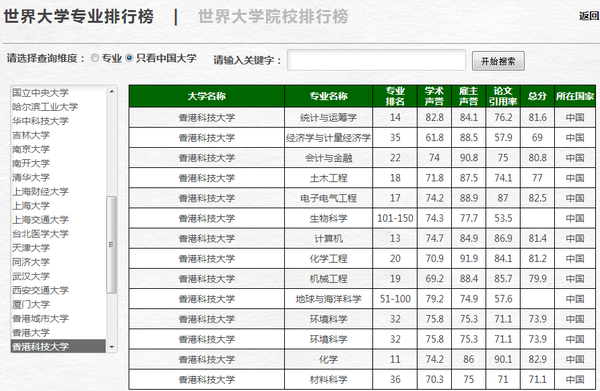Click the 开始搜索 button
Screen dimensions: 600x391
point(498,61)
